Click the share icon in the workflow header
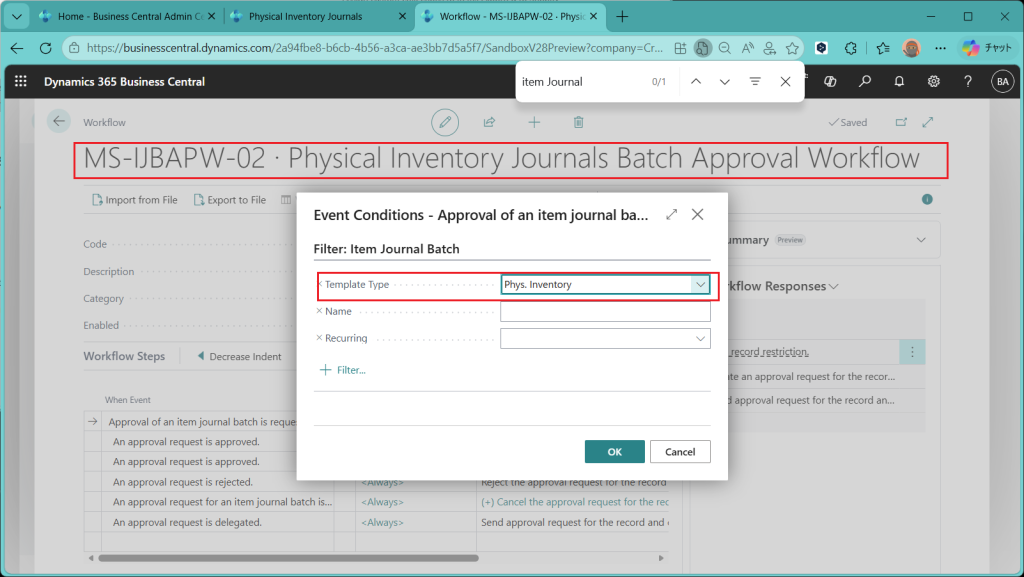Viewport: 1024px width, 577px height. click(x=489, y=122)
